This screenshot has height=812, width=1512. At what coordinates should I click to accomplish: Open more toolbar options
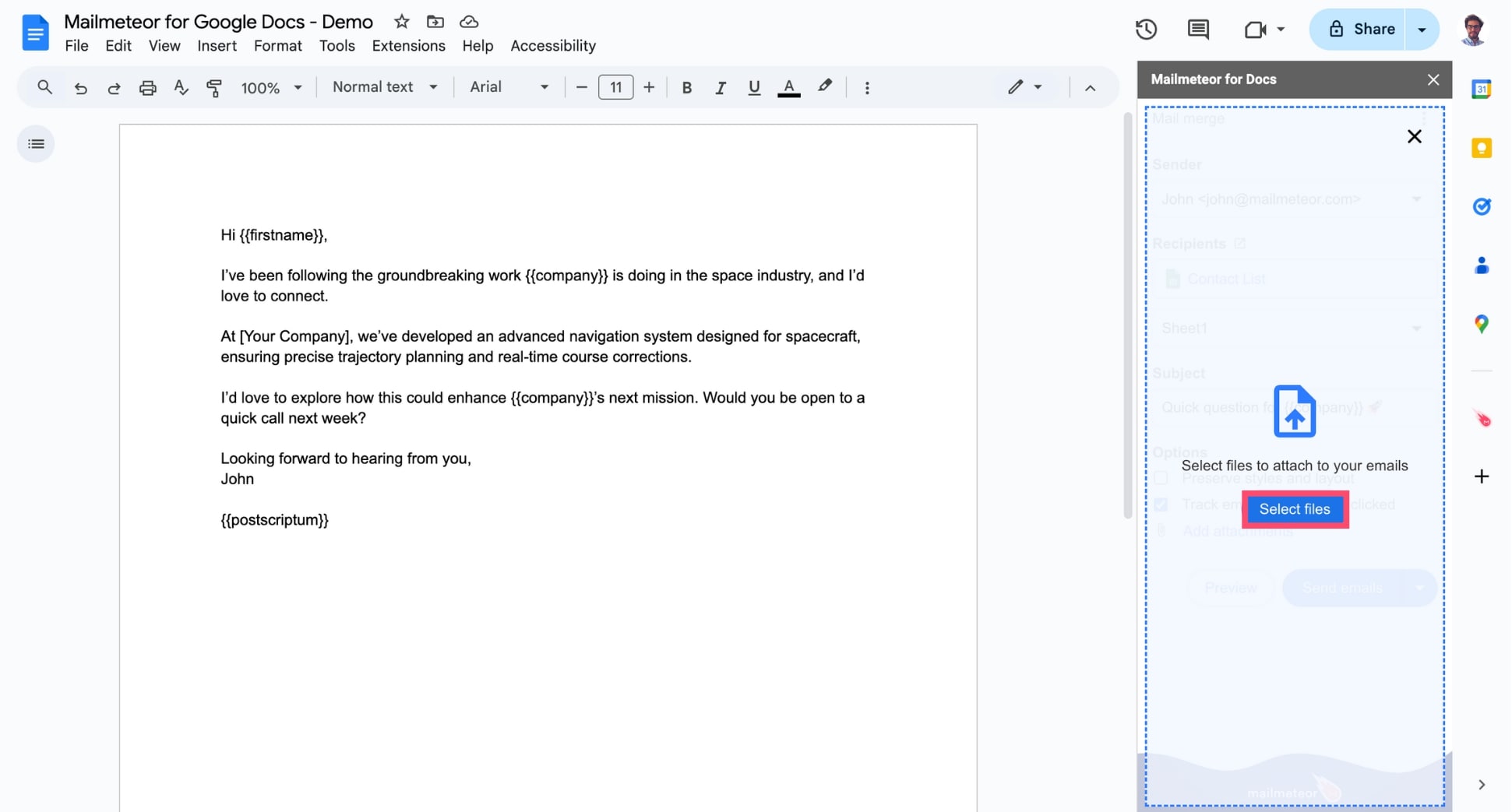click(x=867, y=87)
